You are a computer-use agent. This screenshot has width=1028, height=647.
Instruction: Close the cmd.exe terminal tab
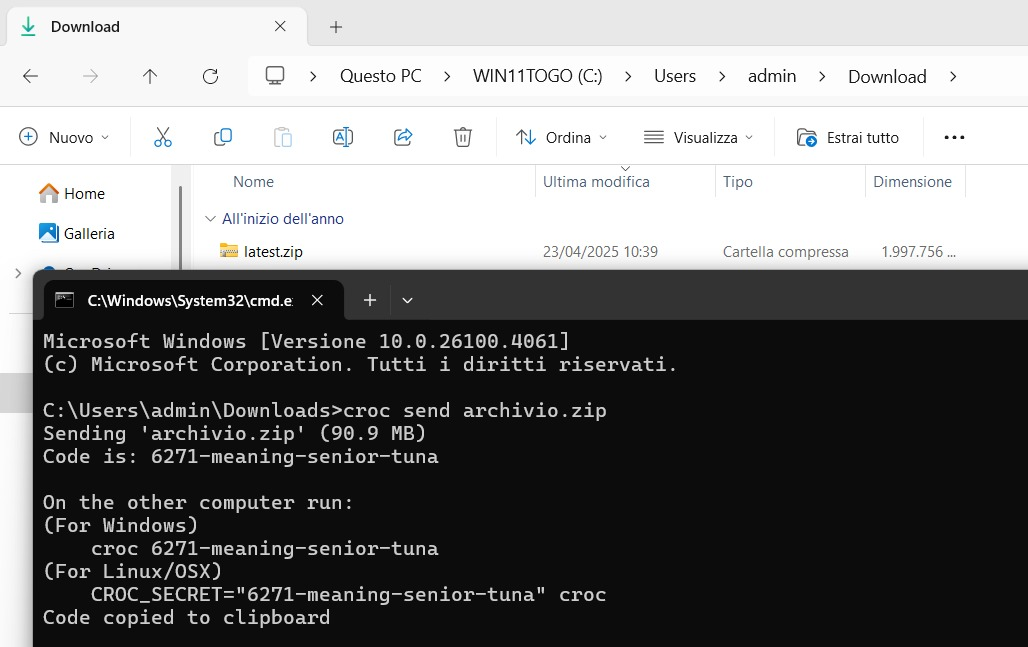[317, 300]
